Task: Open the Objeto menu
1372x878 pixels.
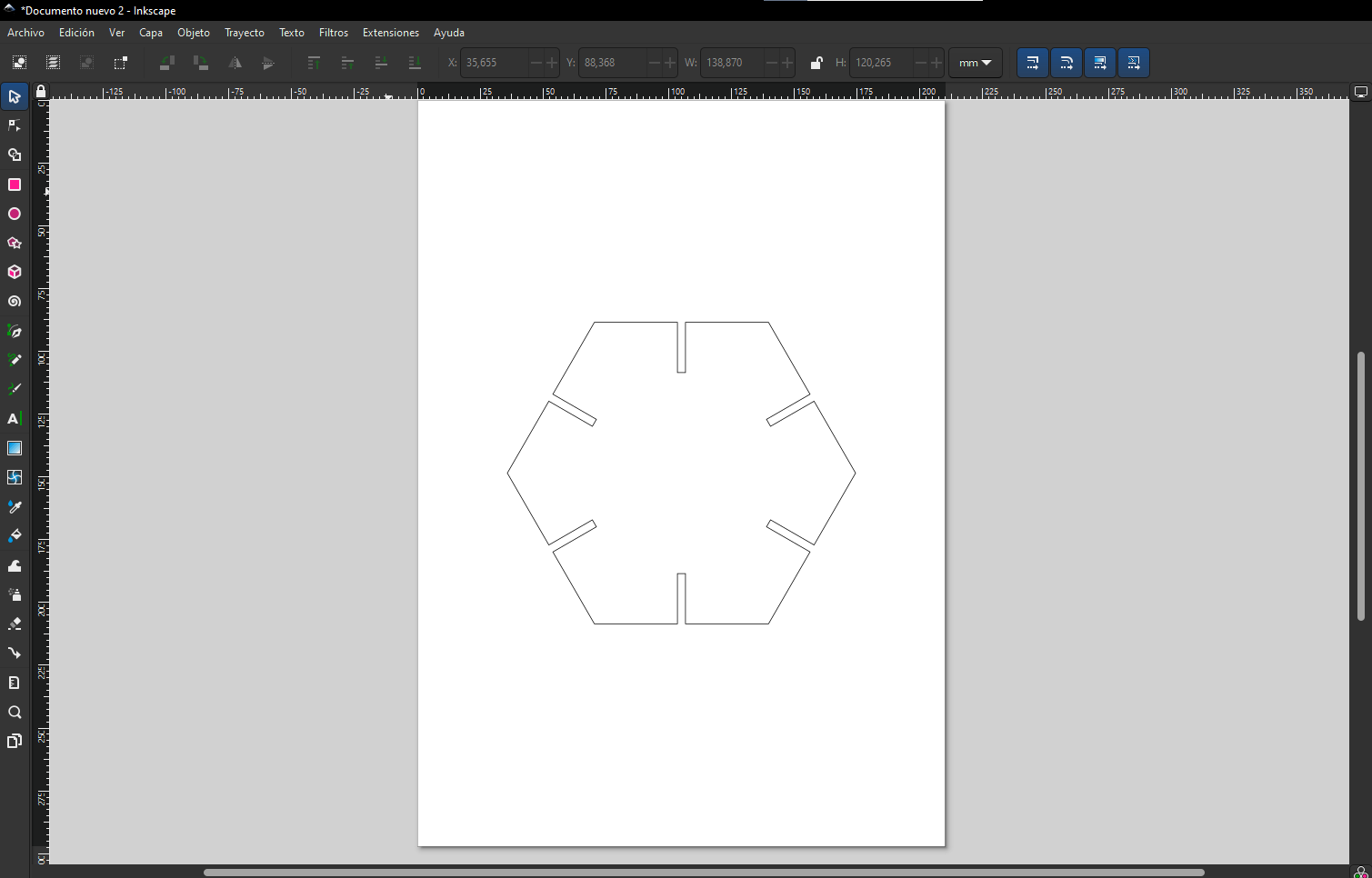Action: click(x=194, y=33)
